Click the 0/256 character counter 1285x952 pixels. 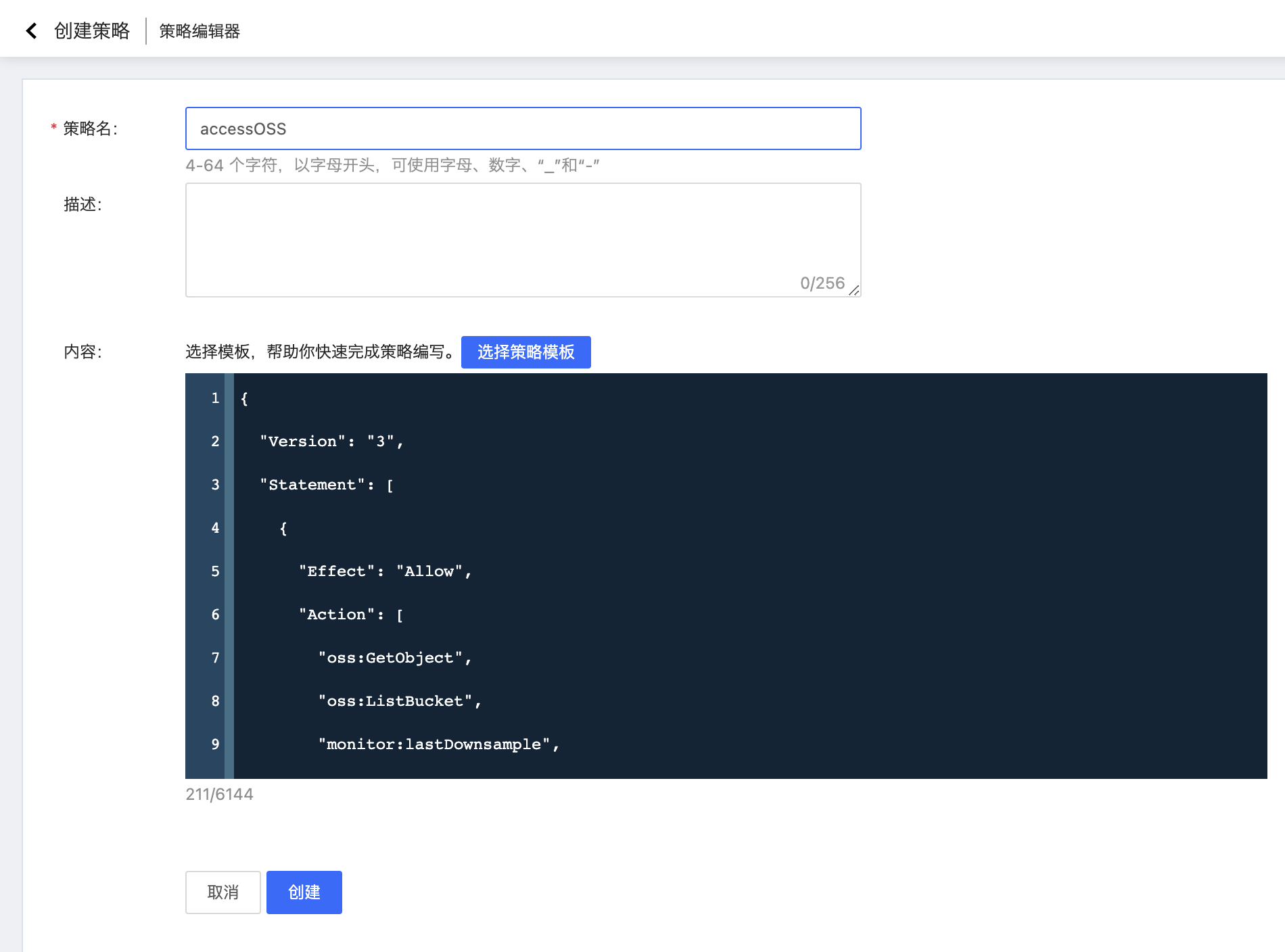(x=822, y=283)
